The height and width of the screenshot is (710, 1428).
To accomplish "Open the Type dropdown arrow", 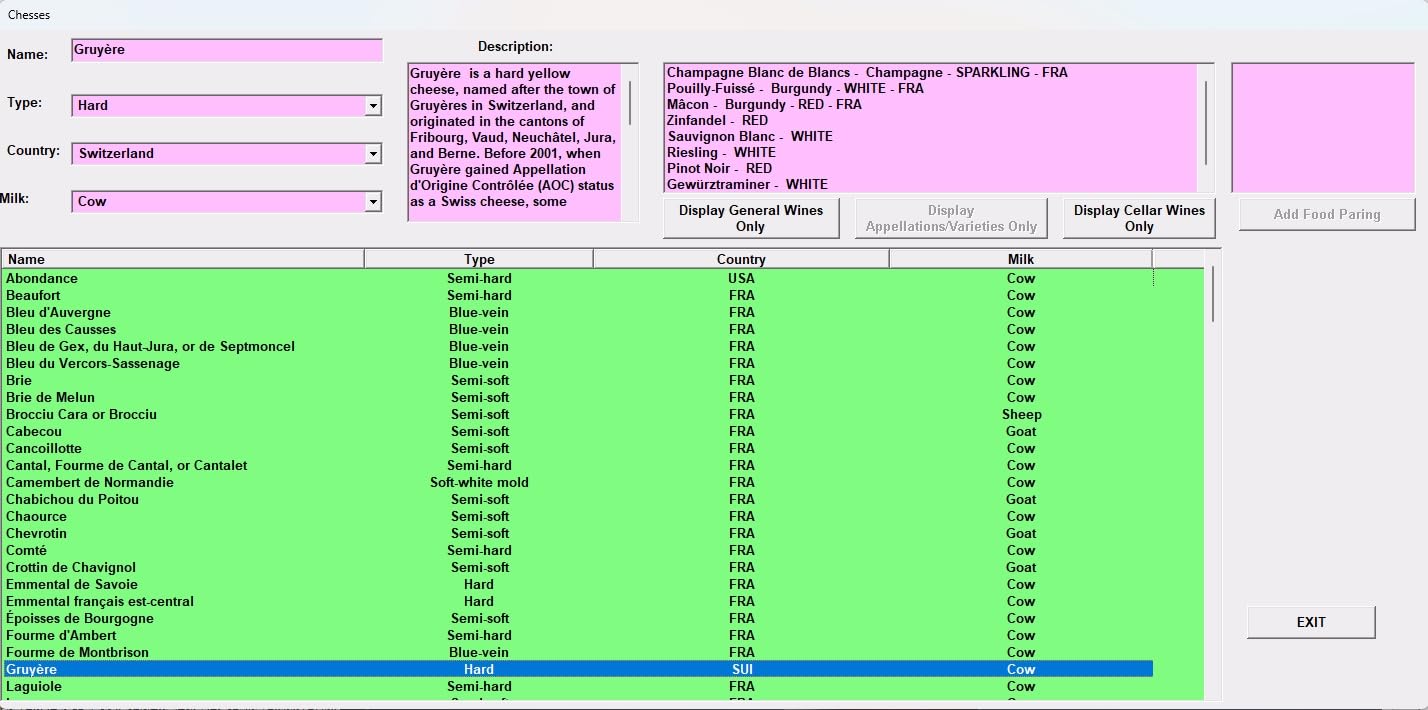I will [x=373, y=105].
